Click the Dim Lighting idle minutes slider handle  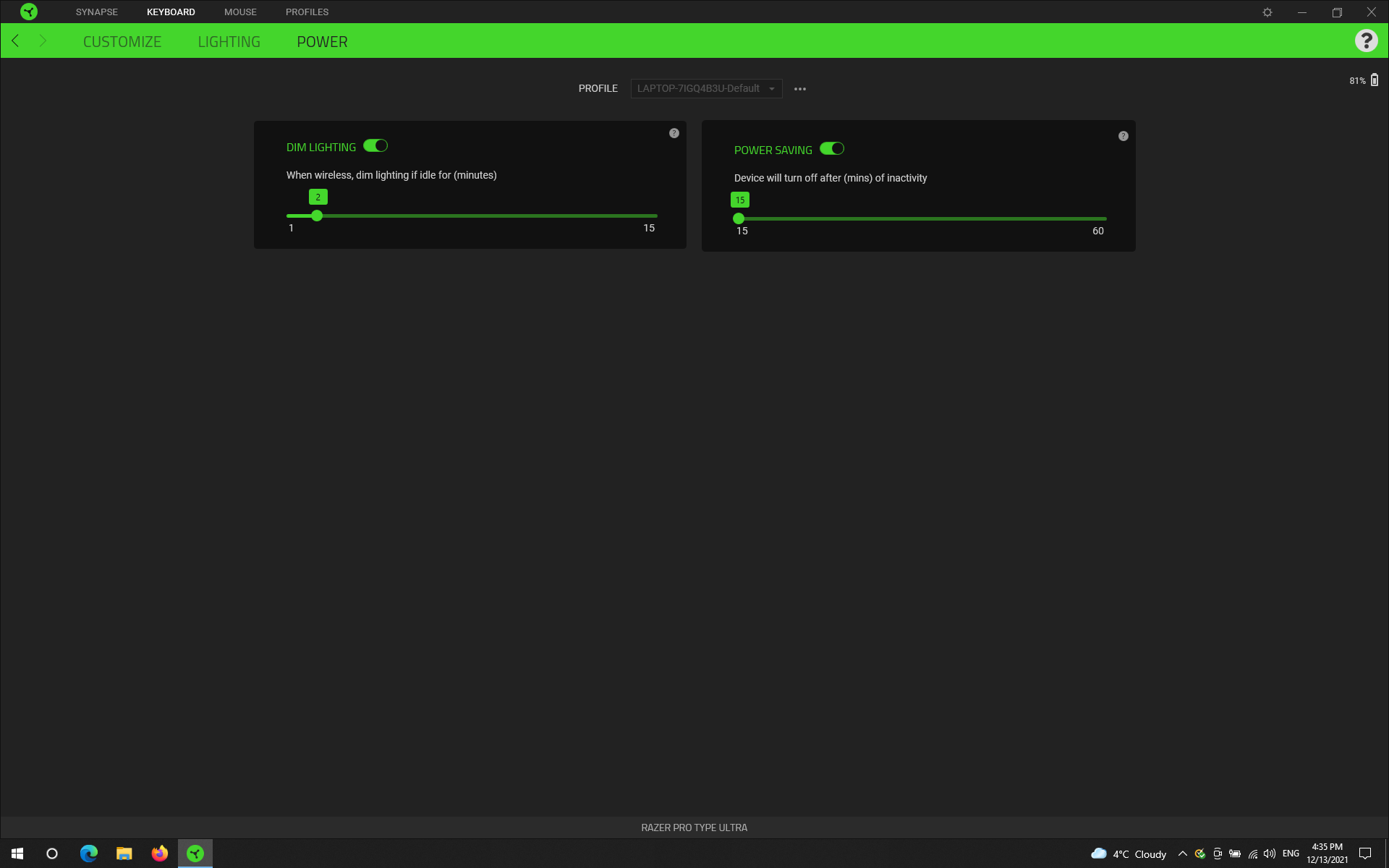tap(317, 216)
